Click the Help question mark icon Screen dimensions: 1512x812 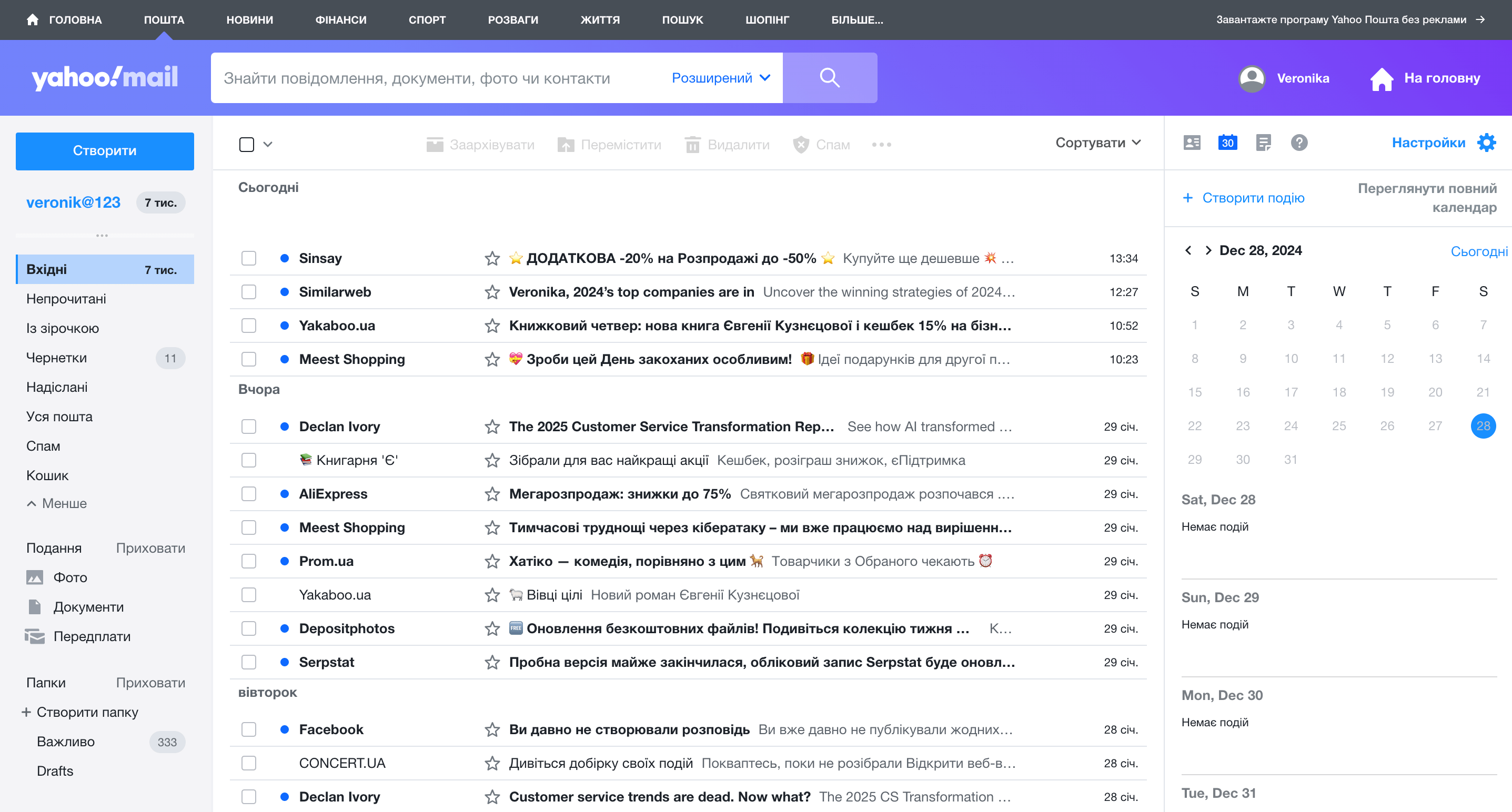pos(1299,143)
